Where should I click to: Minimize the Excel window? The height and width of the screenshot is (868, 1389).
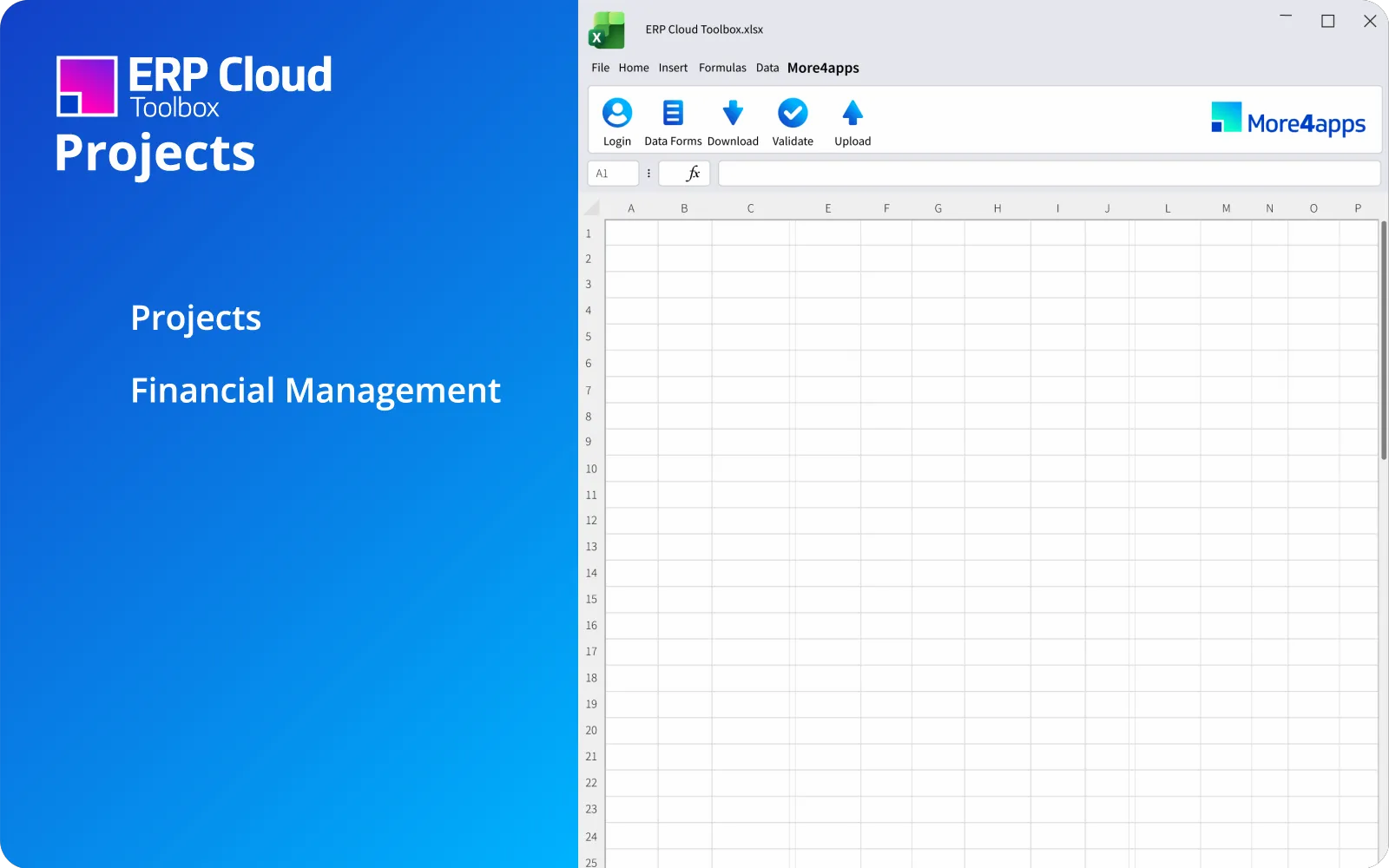(x=1286, y=16)
